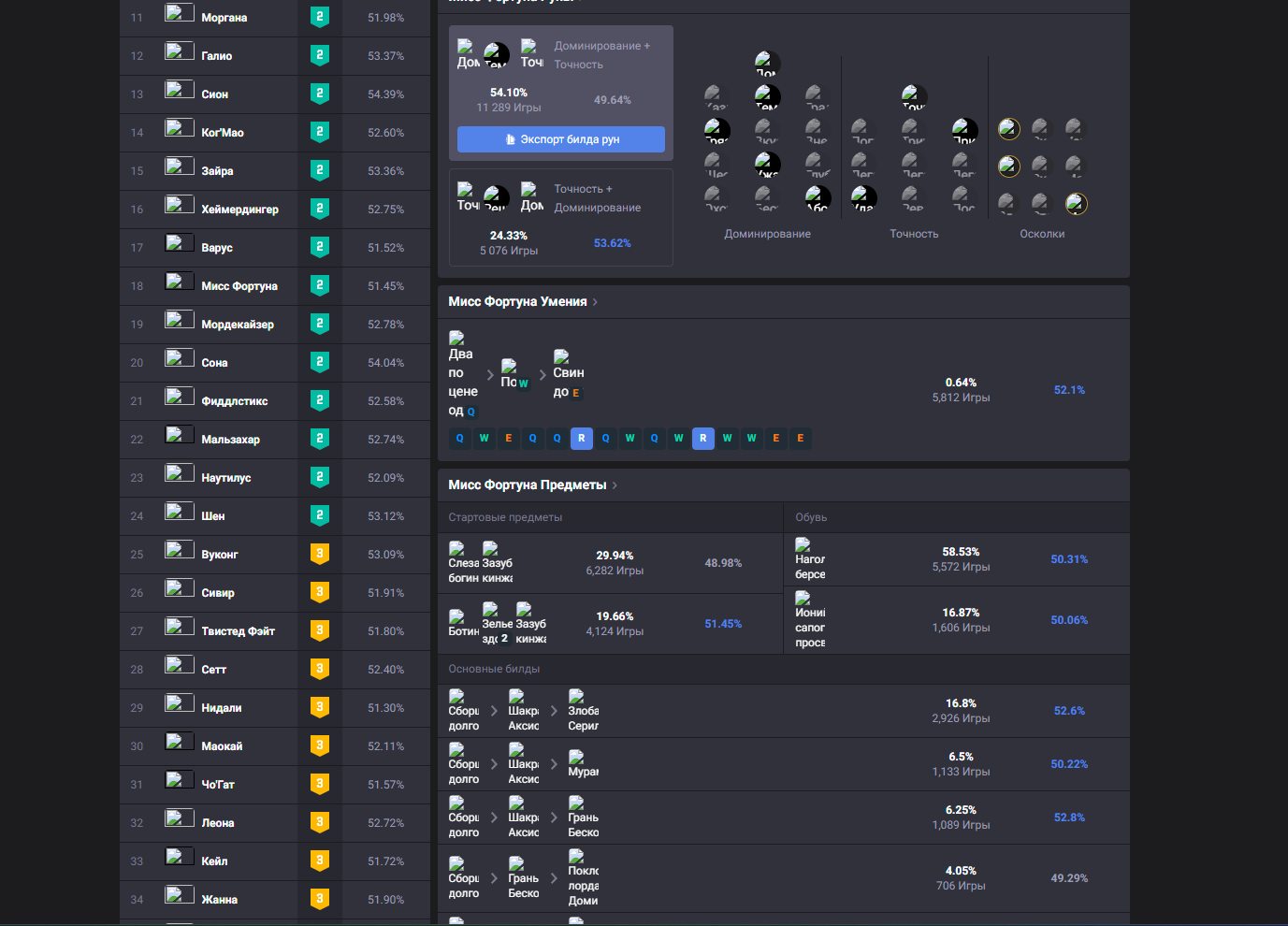
Task: Click the Ботинки starting item icon
Action: [463, 624]
